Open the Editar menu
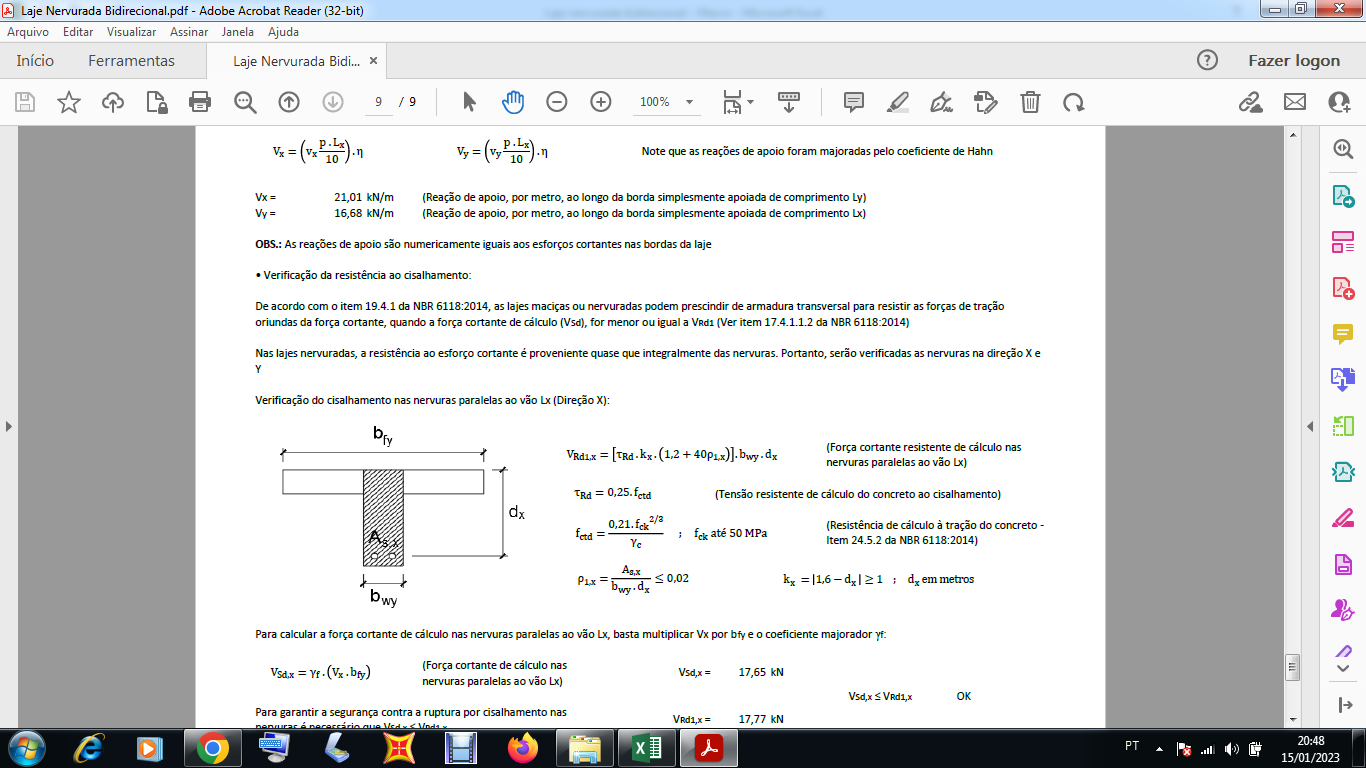Image resolution: width=1366 pixels, height=768 pixels. click(78, 32)
